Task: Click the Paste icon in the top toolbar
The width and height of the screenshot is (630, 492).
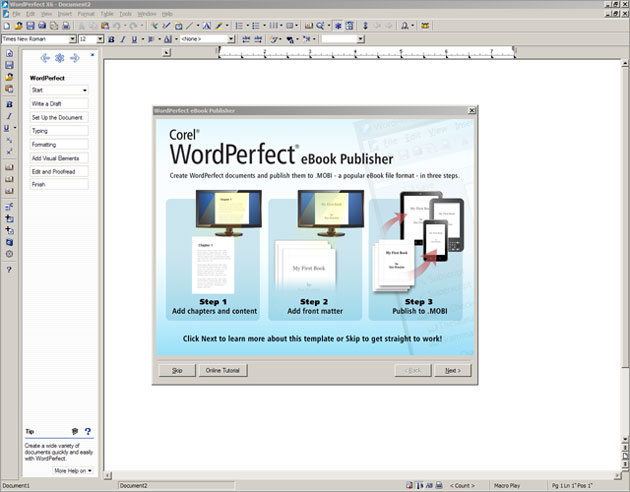Action: tap(105, 26)
